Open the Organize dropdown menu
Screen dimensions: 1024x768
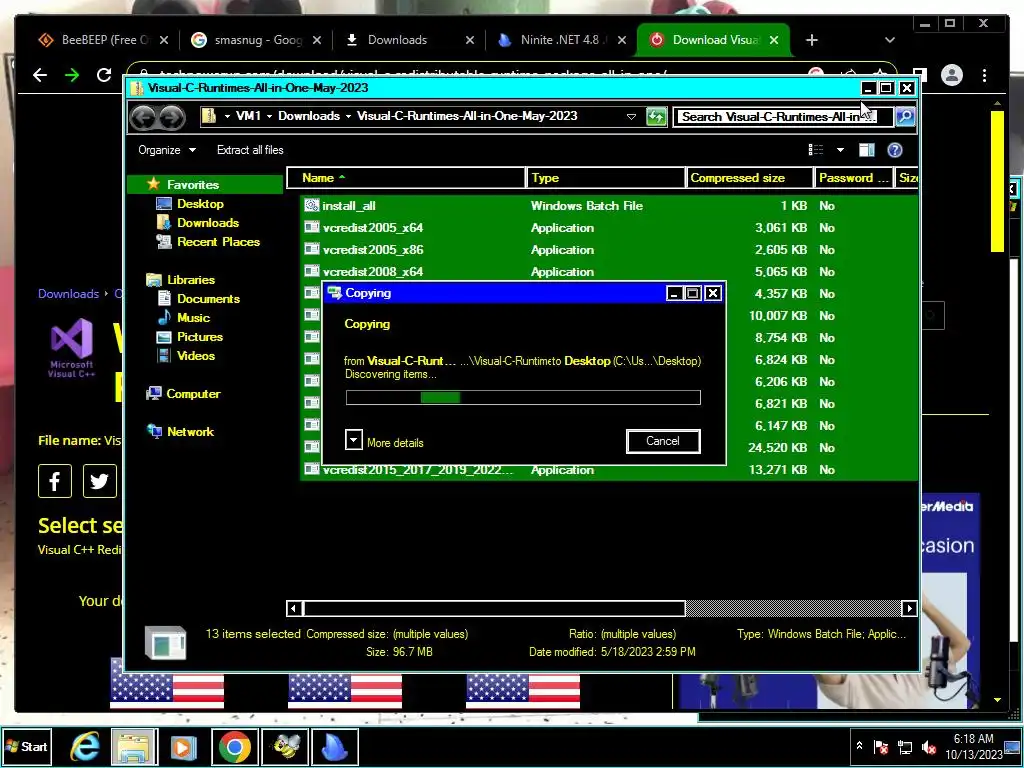tap(167, 150)
